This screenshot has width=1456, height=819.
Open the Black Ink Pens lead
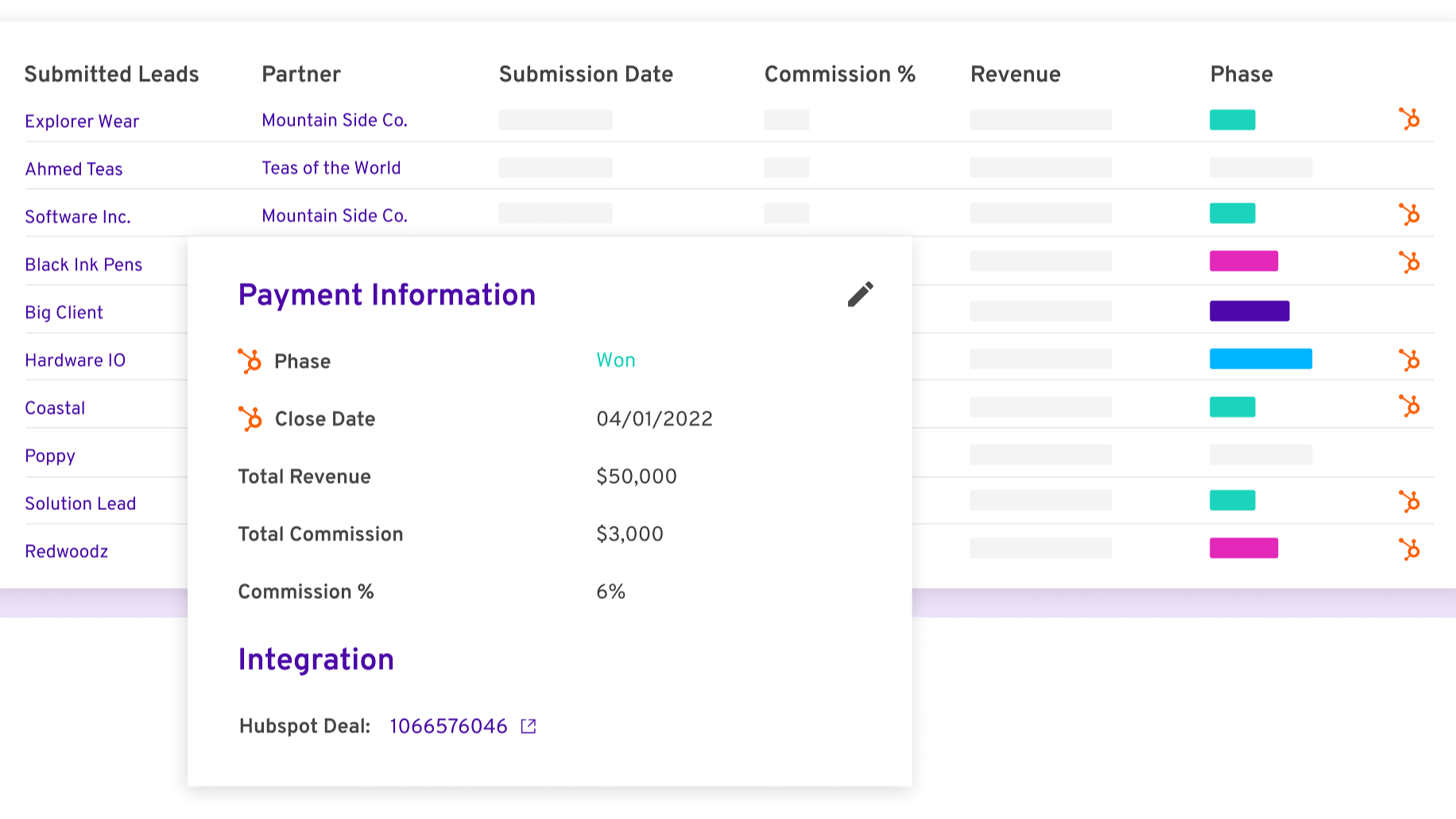(83, 265)
